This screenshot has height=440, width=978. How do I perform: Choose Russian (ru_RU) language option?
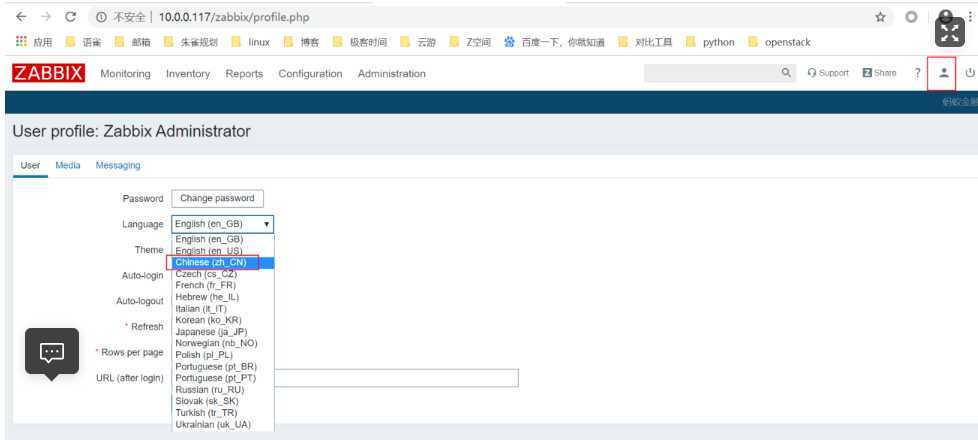[x=223, y=389]
